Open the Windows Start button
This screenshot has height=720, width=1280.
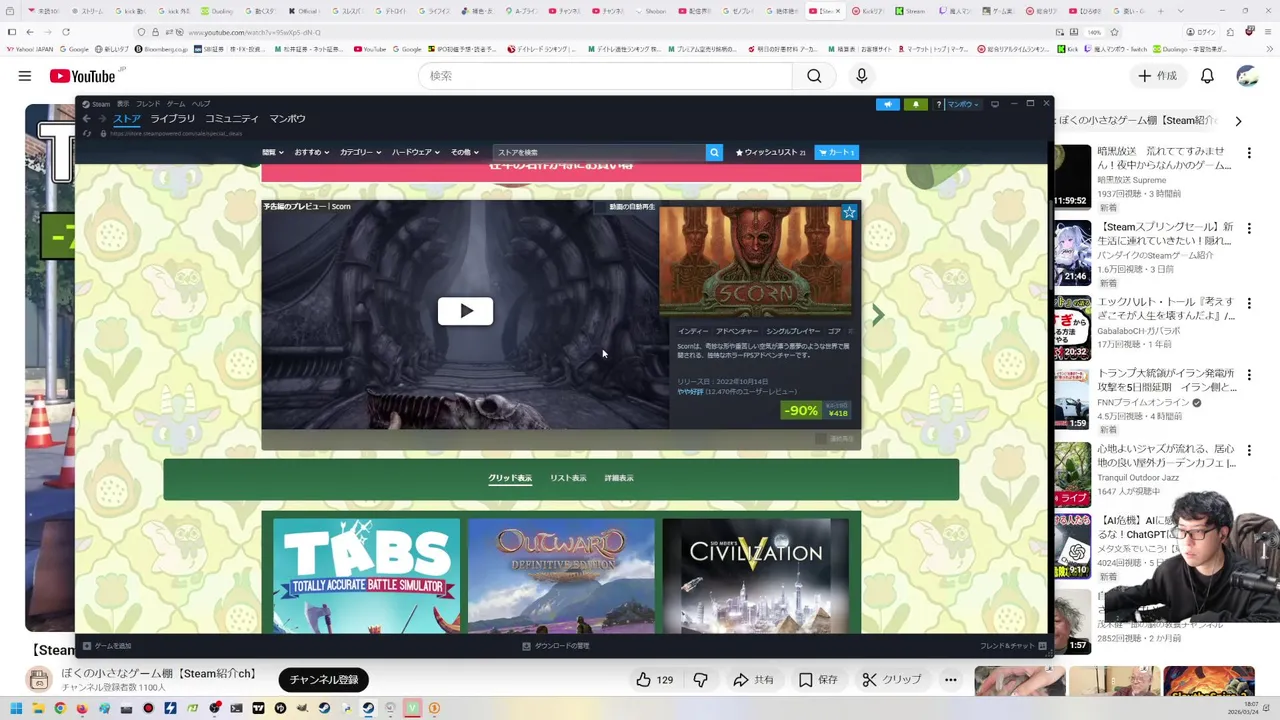point(15,708)
